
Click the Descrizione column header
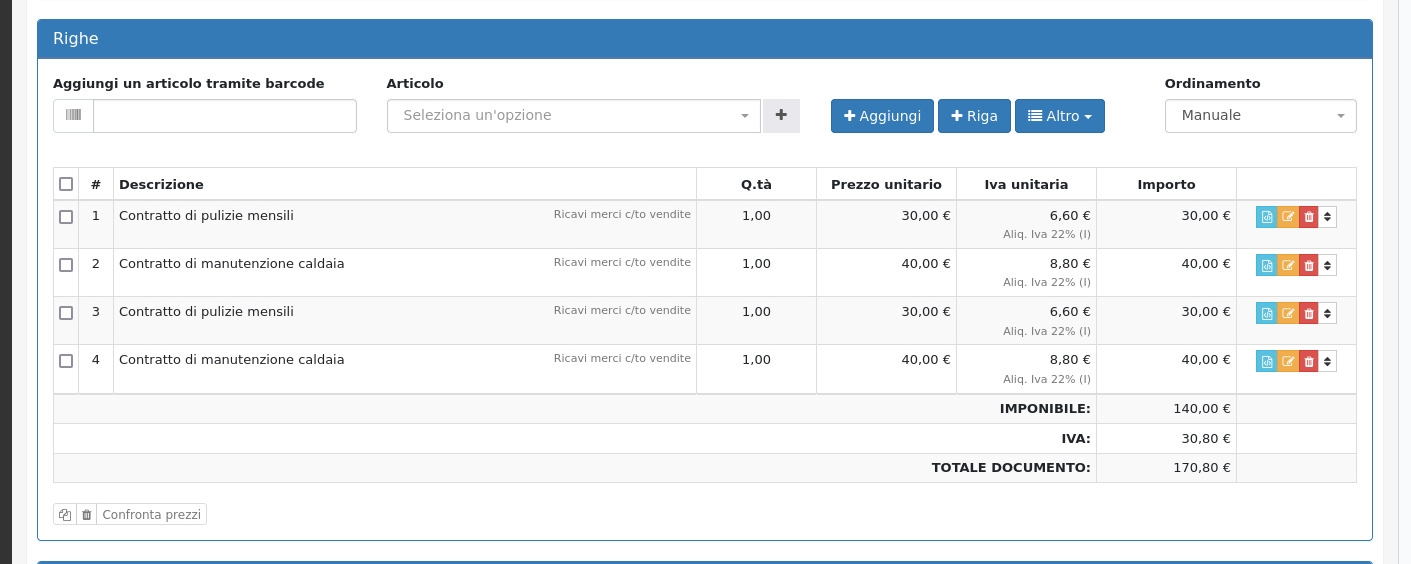(x=161, y=184)
